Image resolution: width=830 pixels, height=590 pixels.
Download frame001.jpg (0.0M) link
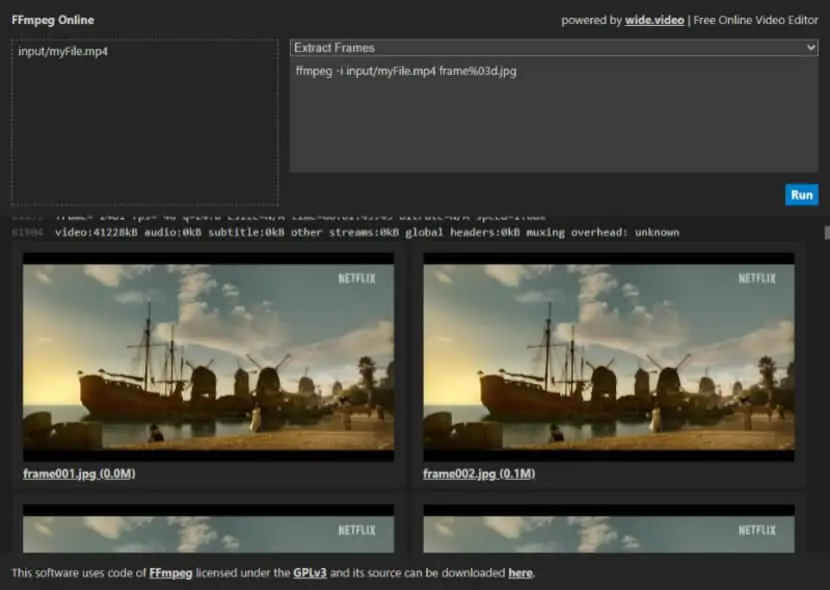click(x=79, y=474)
